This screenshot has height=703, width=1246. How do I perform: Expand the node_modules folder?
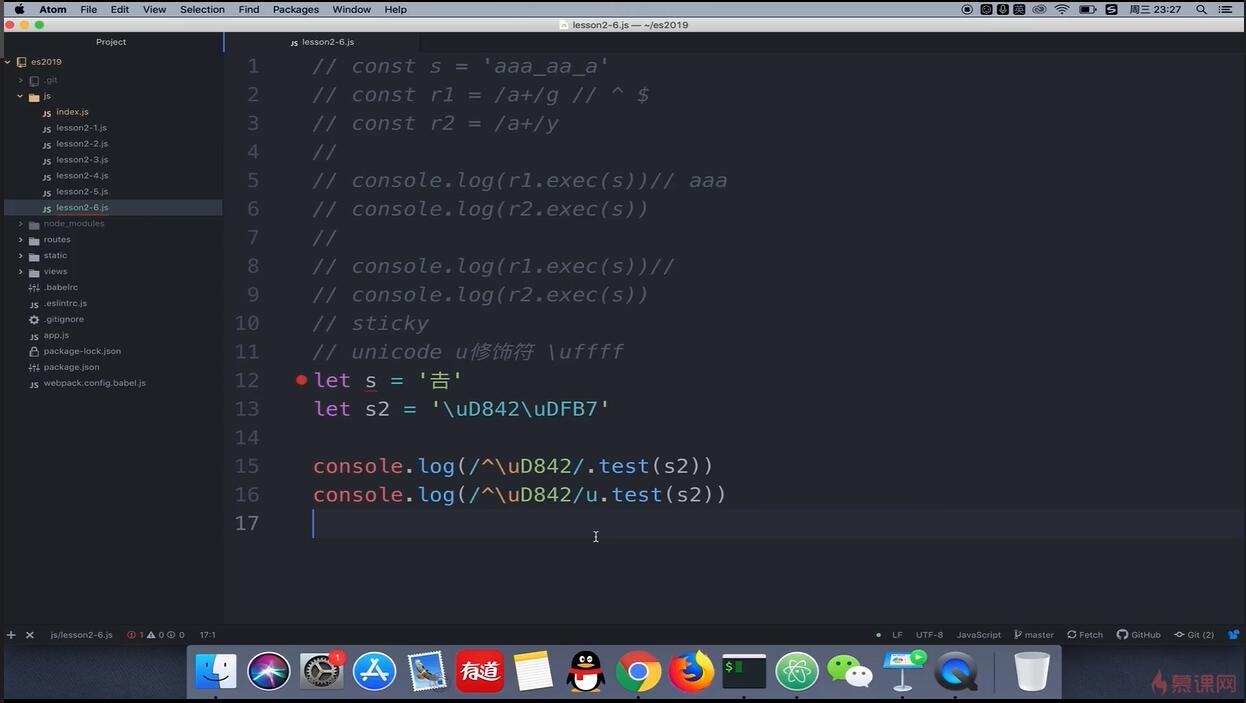click(x=20, y=224)
